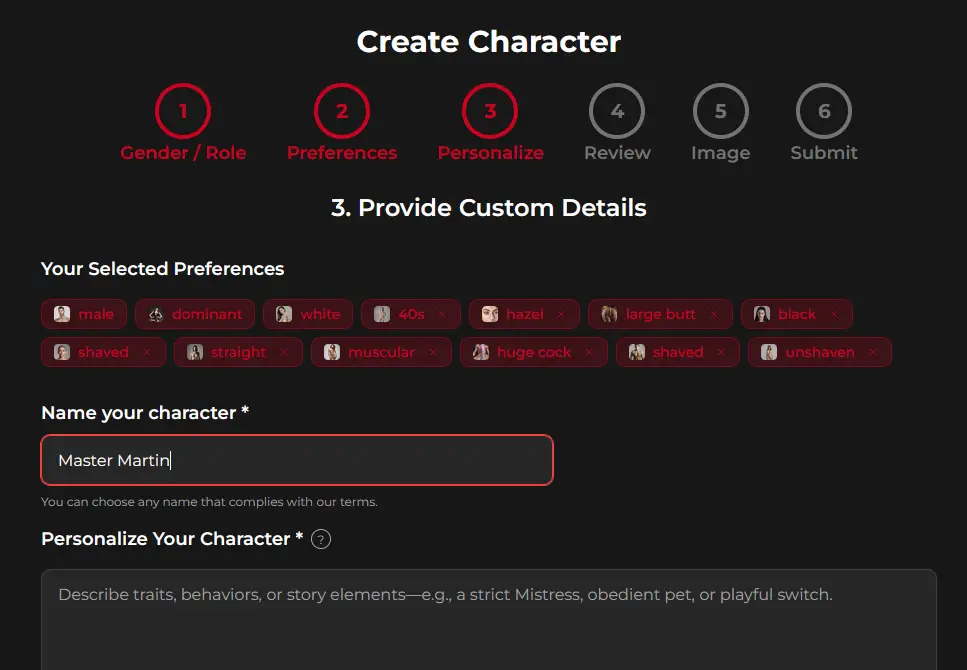
Task: Remove the muscular preference tag
Action: point(432,352)
